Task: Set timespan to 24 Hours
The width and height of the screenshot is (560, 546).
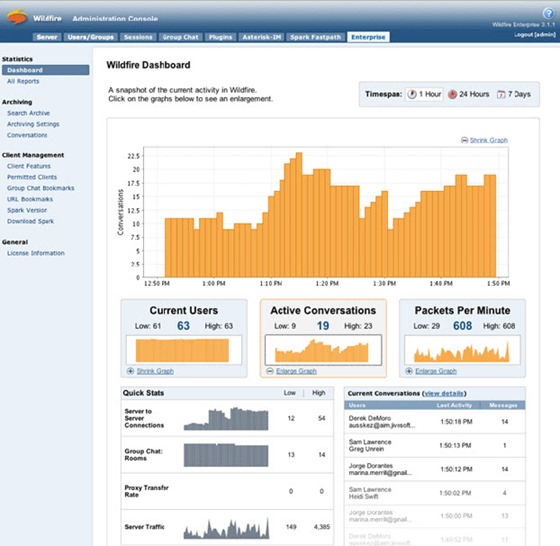Action: 469,94
